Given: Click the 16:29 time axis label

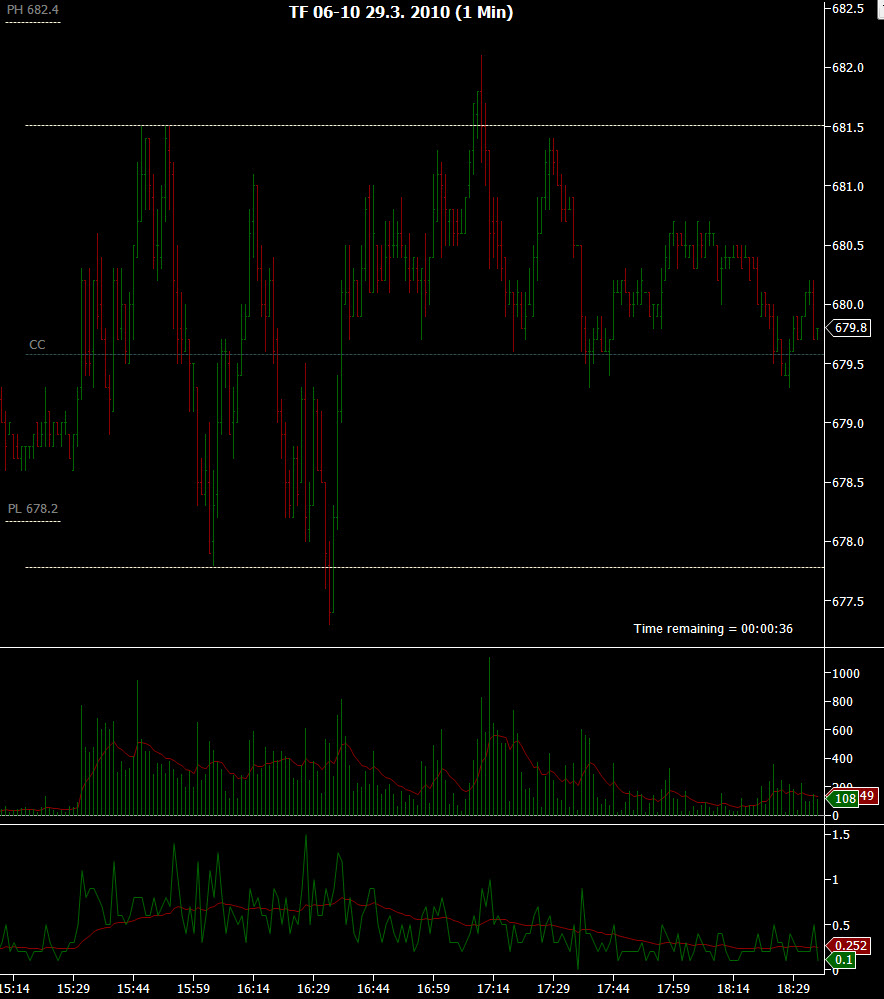Looking at the screenshot, I should coord(314,989).
